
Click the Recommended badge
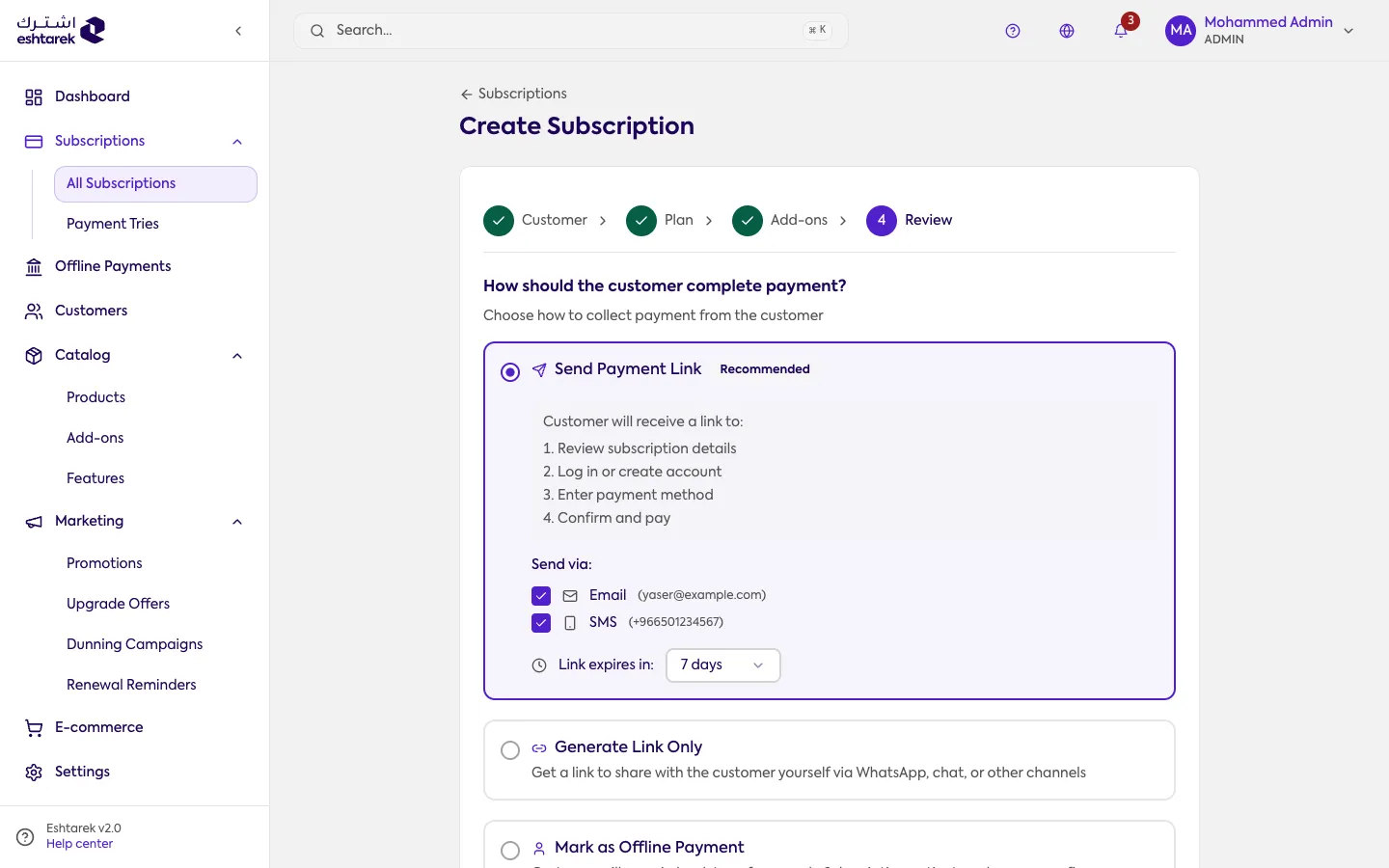tap(765, 369)
